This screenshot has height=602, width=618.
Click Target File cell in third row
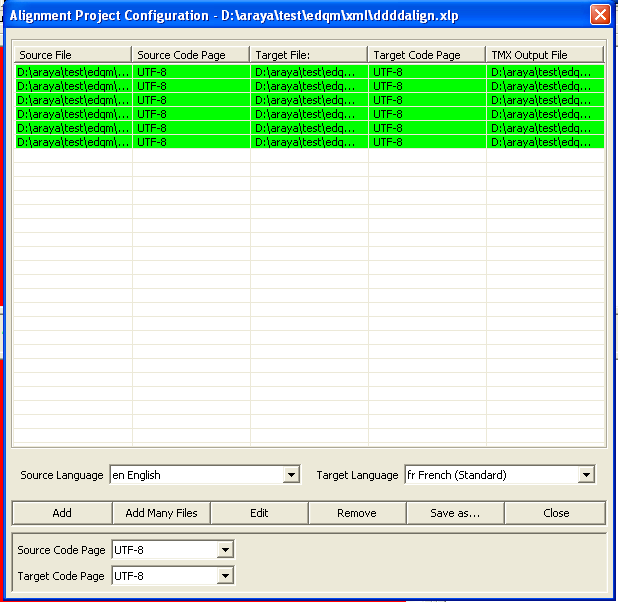(309, 100)
